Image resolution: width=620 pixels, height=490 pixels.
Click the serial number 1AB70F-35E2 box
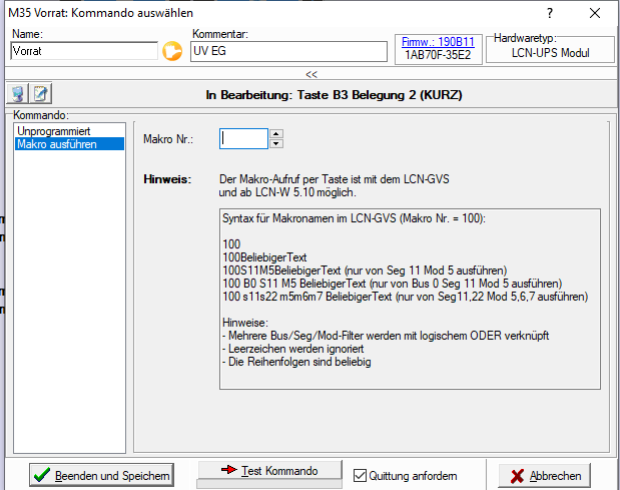tap(438, 56)
